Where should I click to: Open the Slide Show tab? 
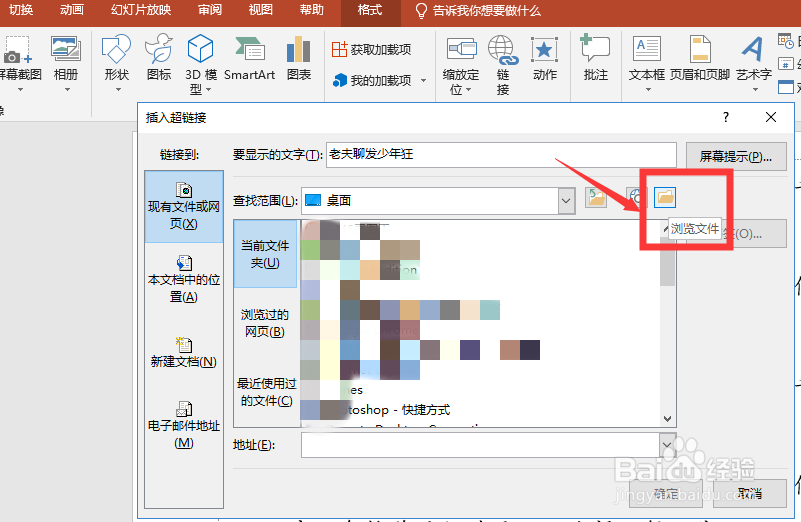coord(141,10)
